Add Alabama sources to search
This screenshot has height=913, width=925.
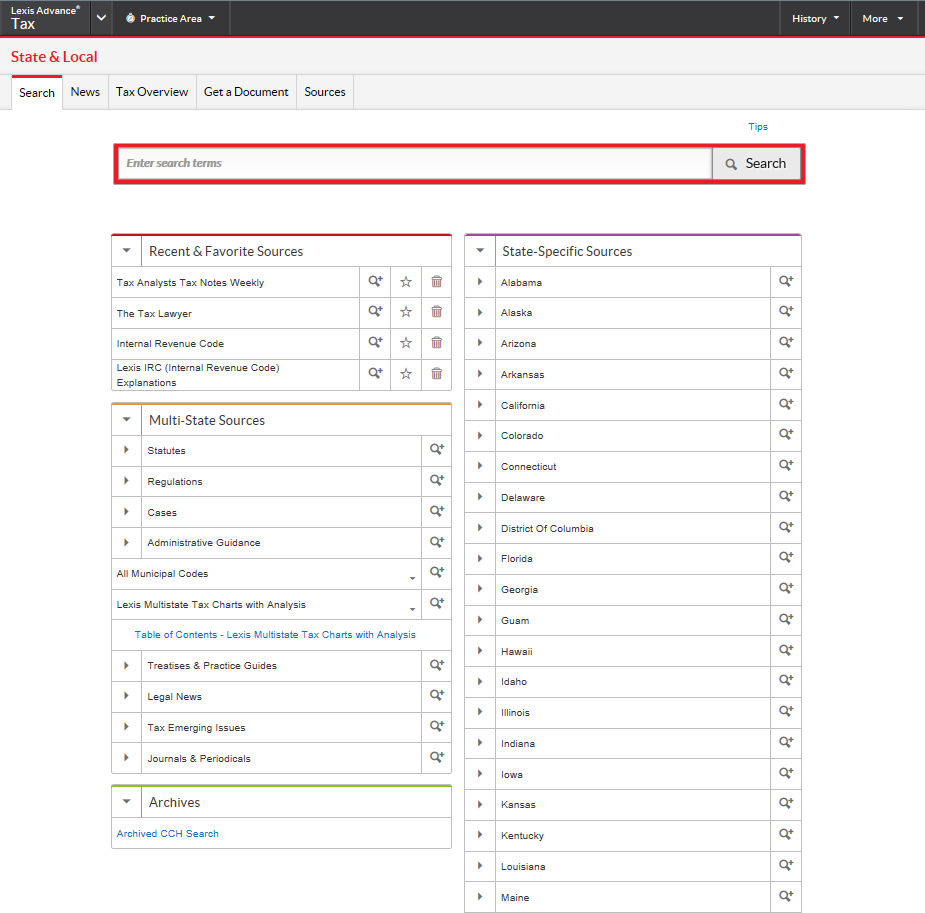[x=786, y=281]
